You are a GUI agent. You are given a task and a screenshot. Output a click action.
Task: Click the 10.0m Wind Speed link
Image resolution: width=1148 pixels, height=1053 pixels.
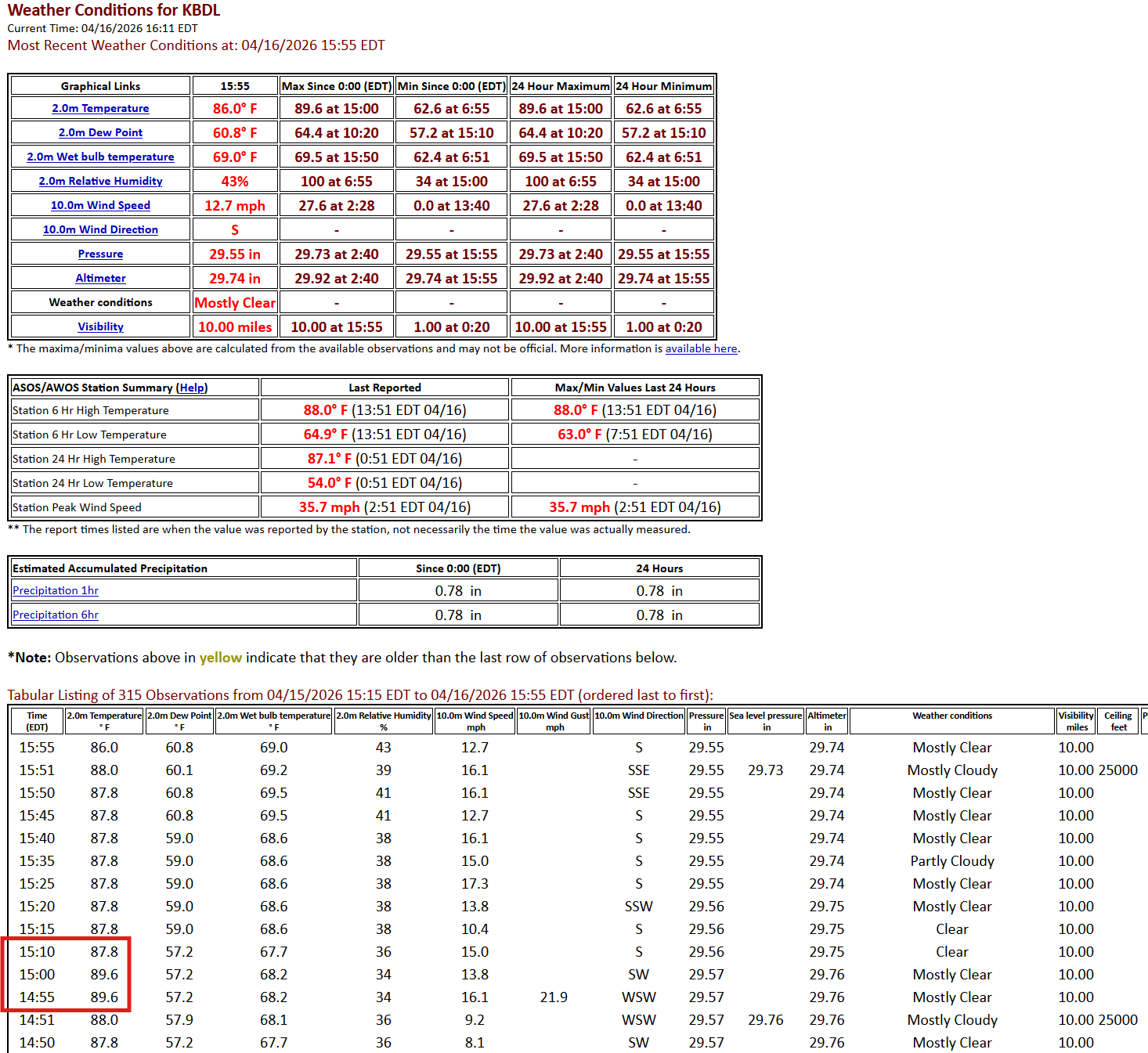click(100, 206)
